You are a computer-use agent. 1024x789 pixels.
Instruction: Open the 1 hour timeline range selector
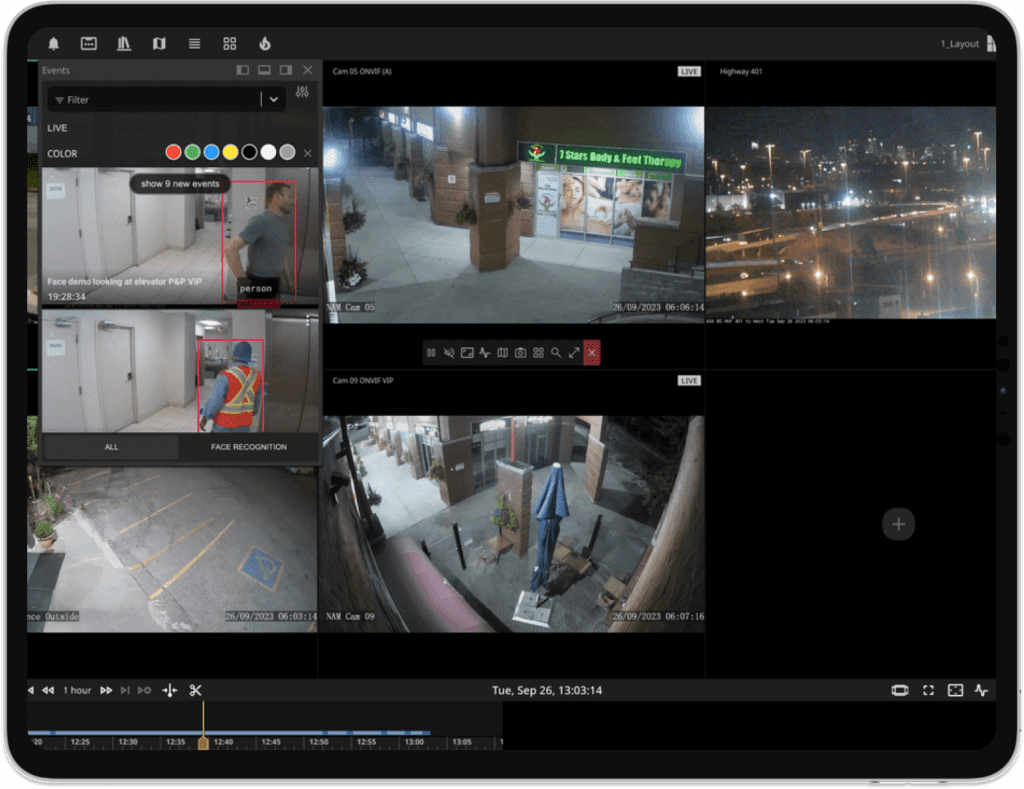click(77, 690)
